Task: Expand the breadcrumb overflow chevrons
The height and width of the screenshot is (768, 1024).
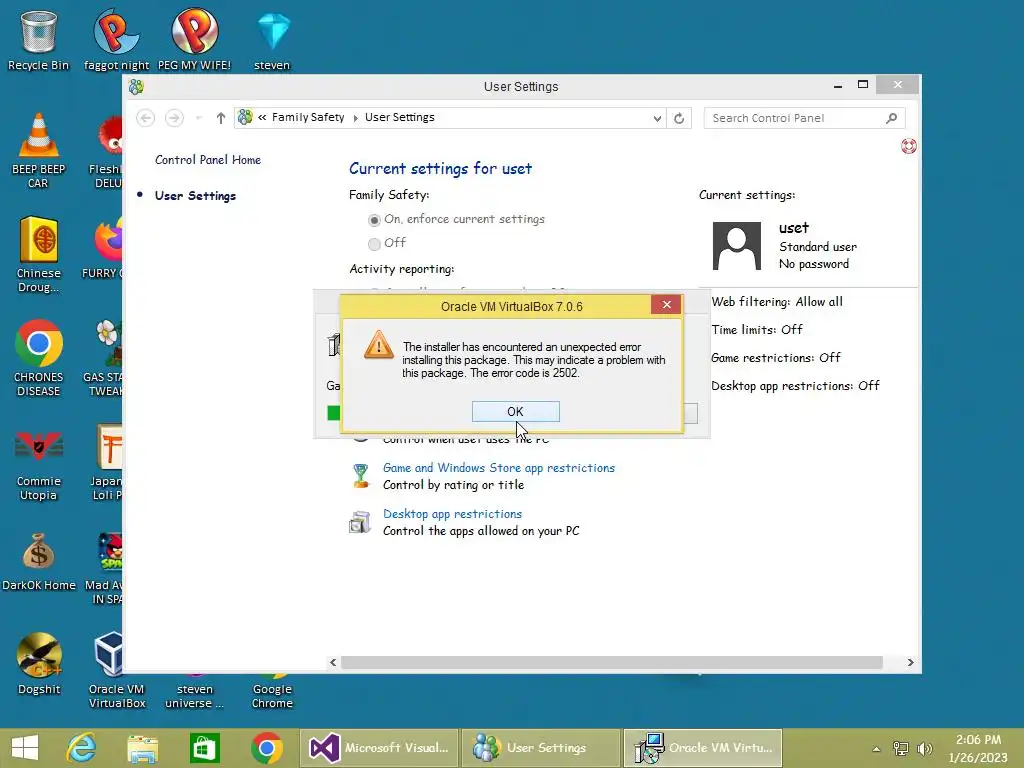Action: (262, 118)
